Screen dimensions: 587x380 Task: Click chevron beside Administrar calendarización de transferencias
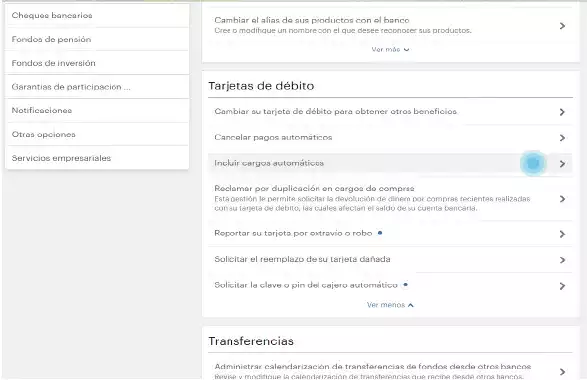coord(562,372)
